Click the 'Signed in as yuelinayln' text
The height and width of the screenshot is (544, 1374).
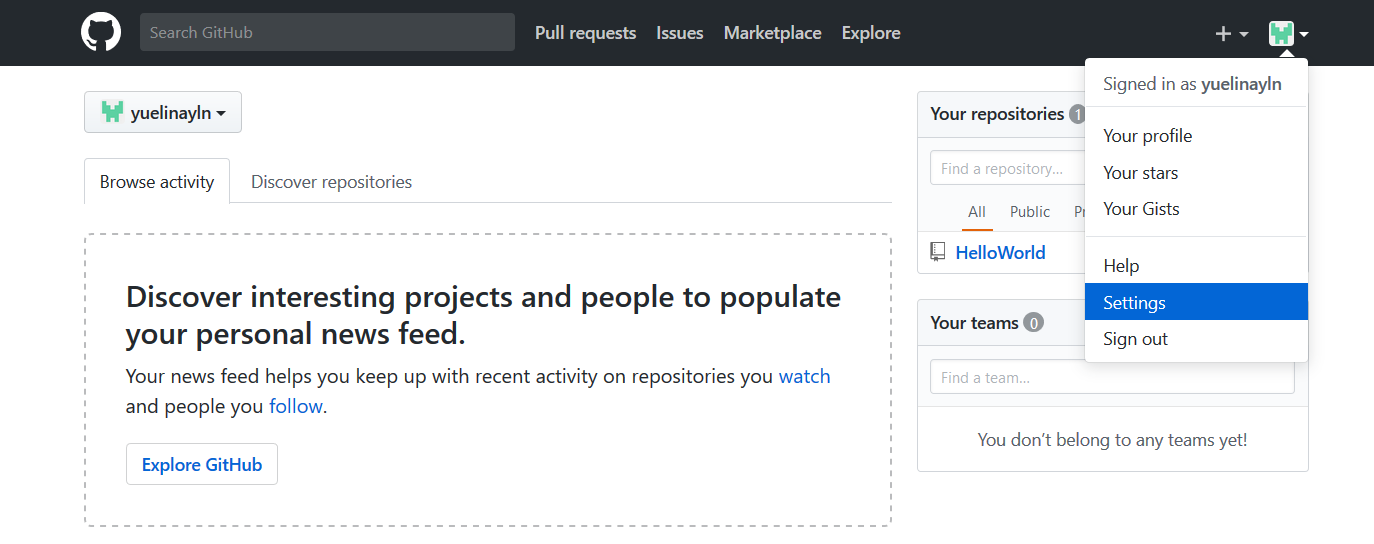(1192, 84)
